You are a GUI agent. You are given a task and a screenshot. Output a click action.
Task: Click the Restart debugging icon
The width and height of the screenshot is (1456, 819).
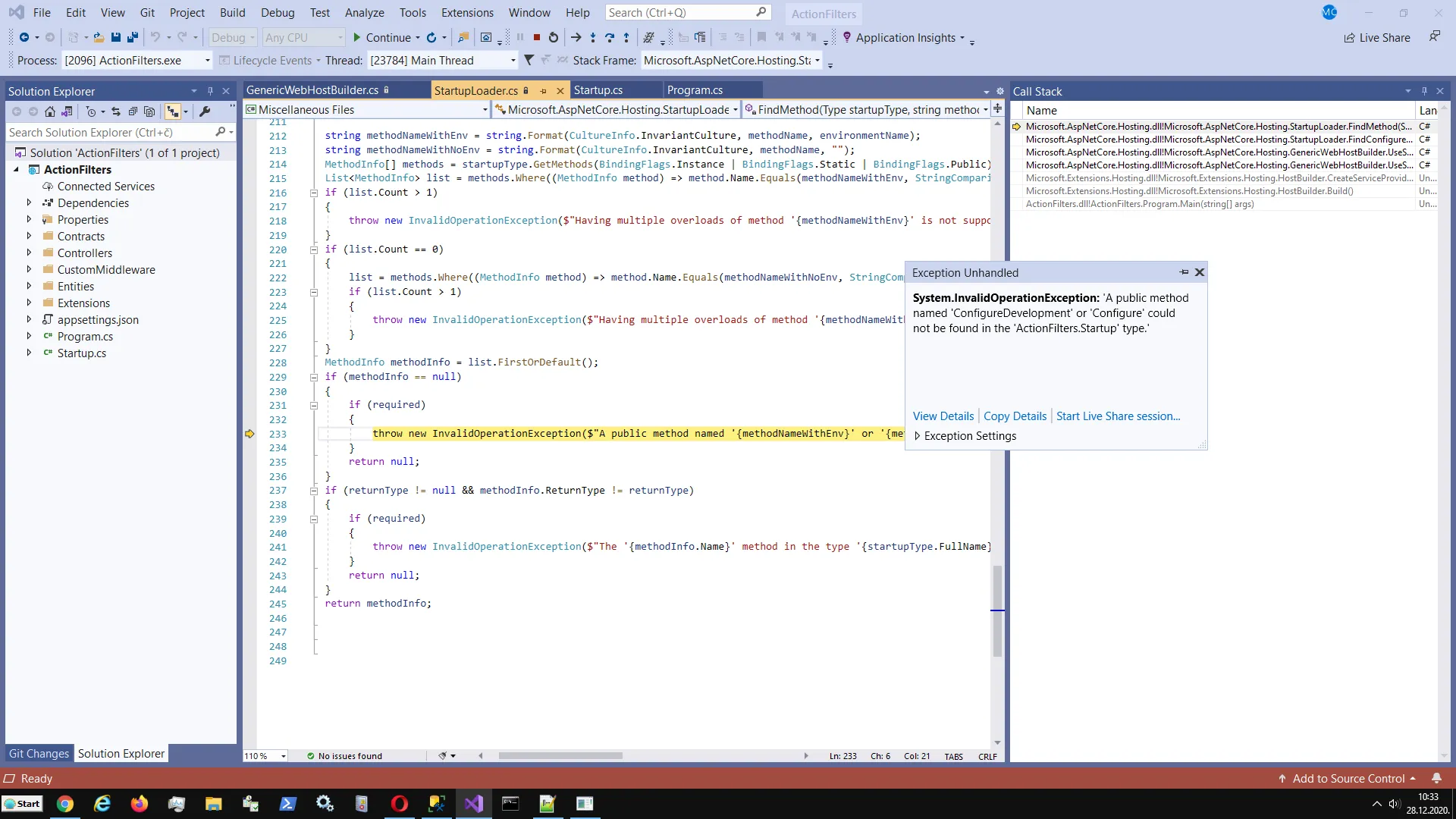[x=554, y=37]
